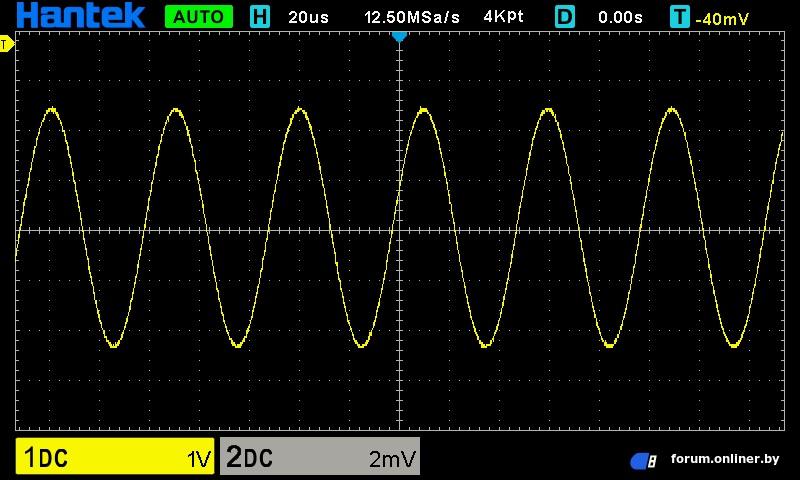Select the channel 2 DC gray panel
800x480 pixels.
[x=320, y=456]
